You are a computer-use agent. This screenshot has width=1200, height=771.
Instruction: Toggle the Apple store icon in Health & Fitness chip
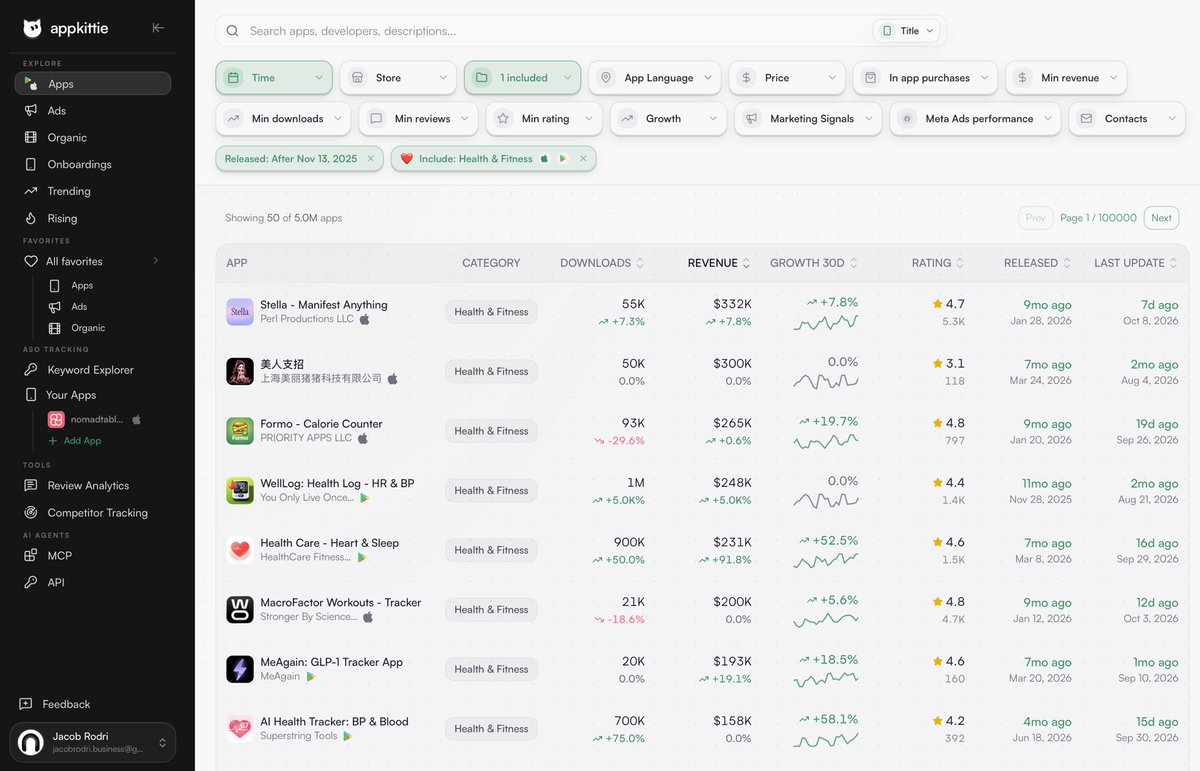[544, 159]
